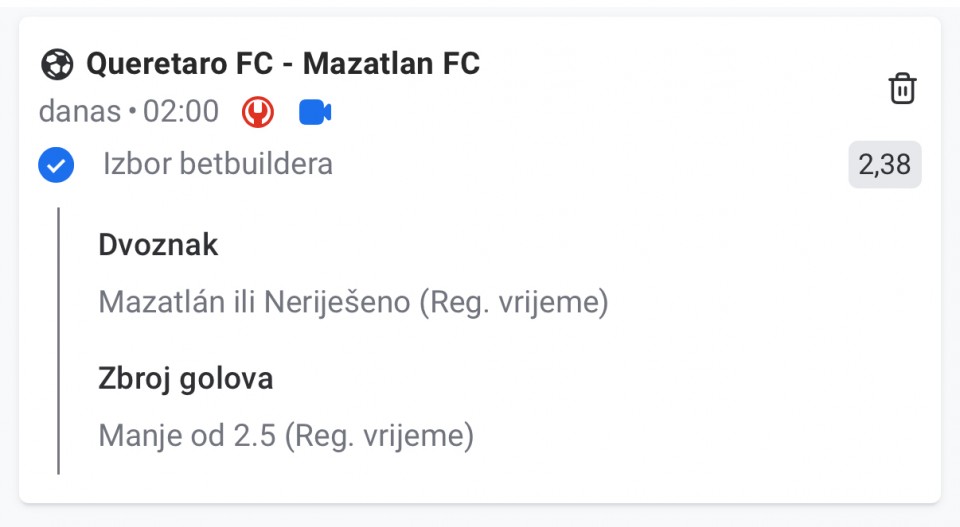The image size is (960, 527).
Task: Click the "Dvoznak" market heading
Action: tap(158, 245)
